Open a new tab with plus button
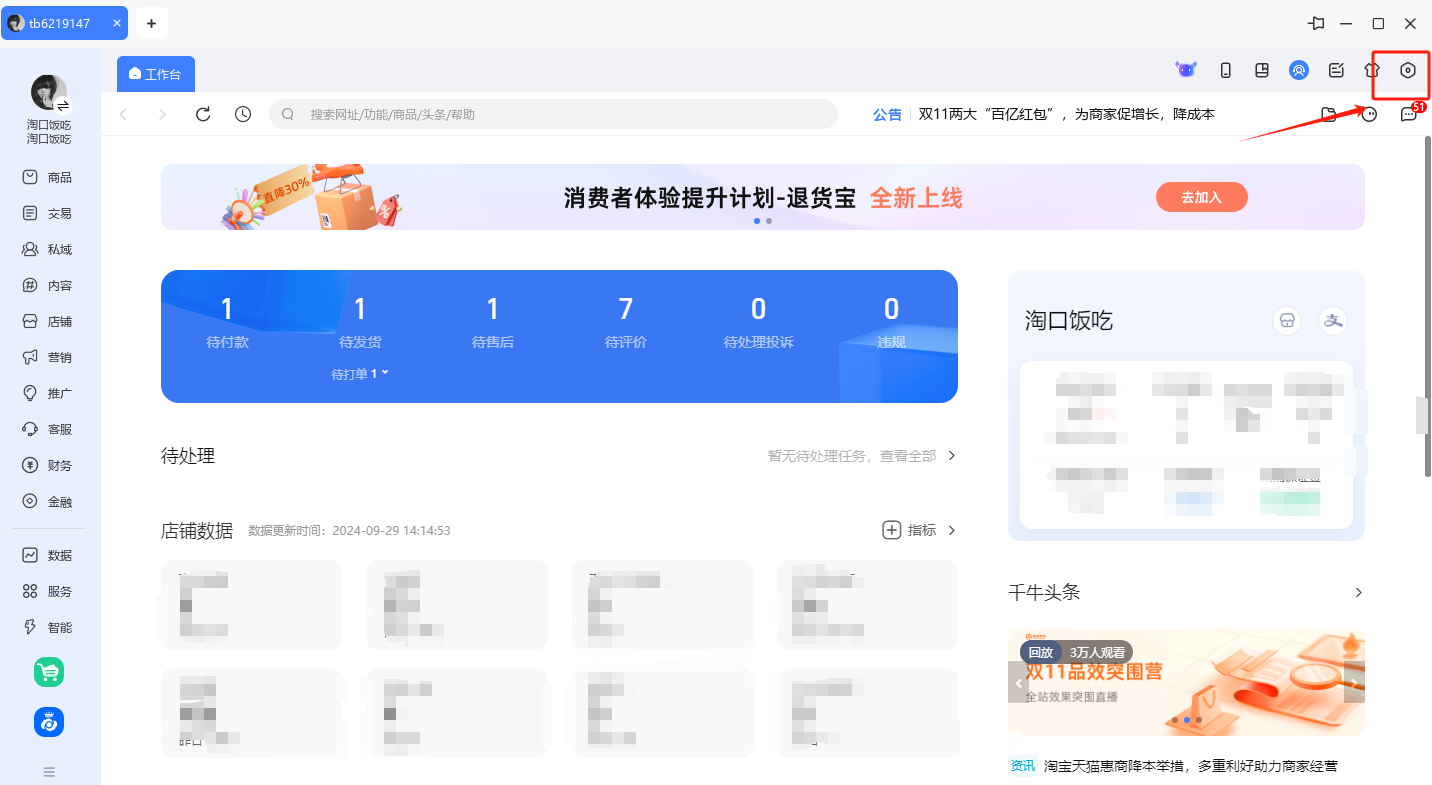The width and height of the screenshot is (1432, 785). [x=151, y=23]
